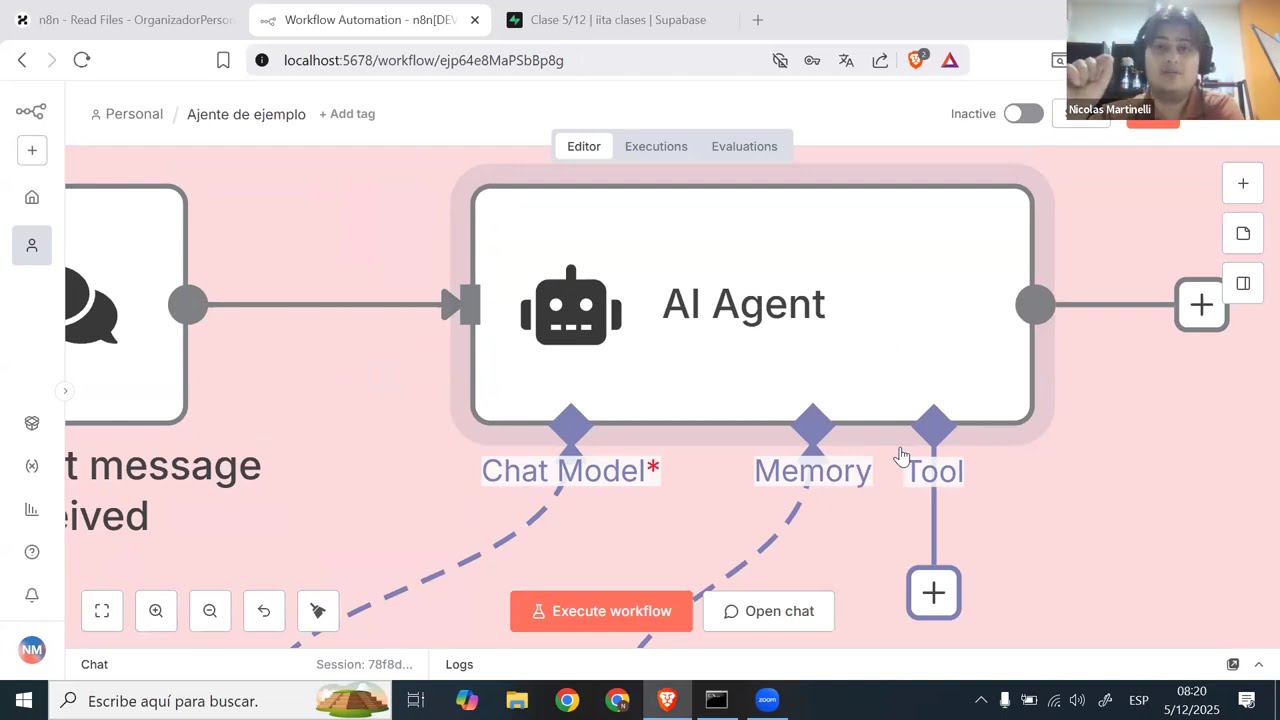This screenshot has width=1280, height=720.
Task: Click the workflow name Ajente de ejemplo
Action: (246, 114)
